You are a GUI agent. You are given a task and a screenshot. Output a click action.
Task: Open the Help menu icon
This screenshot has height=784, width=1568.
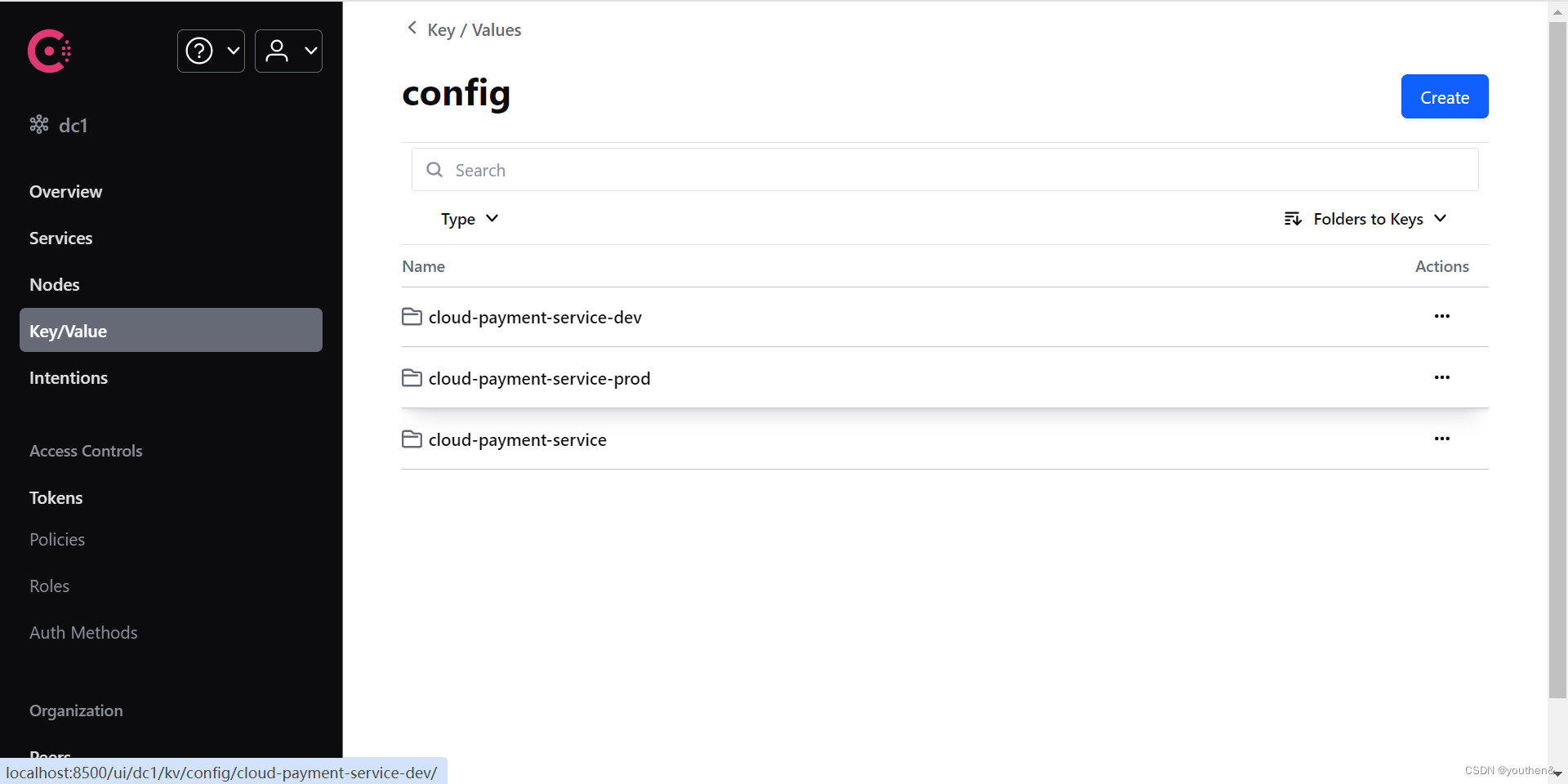click(210, 51)
